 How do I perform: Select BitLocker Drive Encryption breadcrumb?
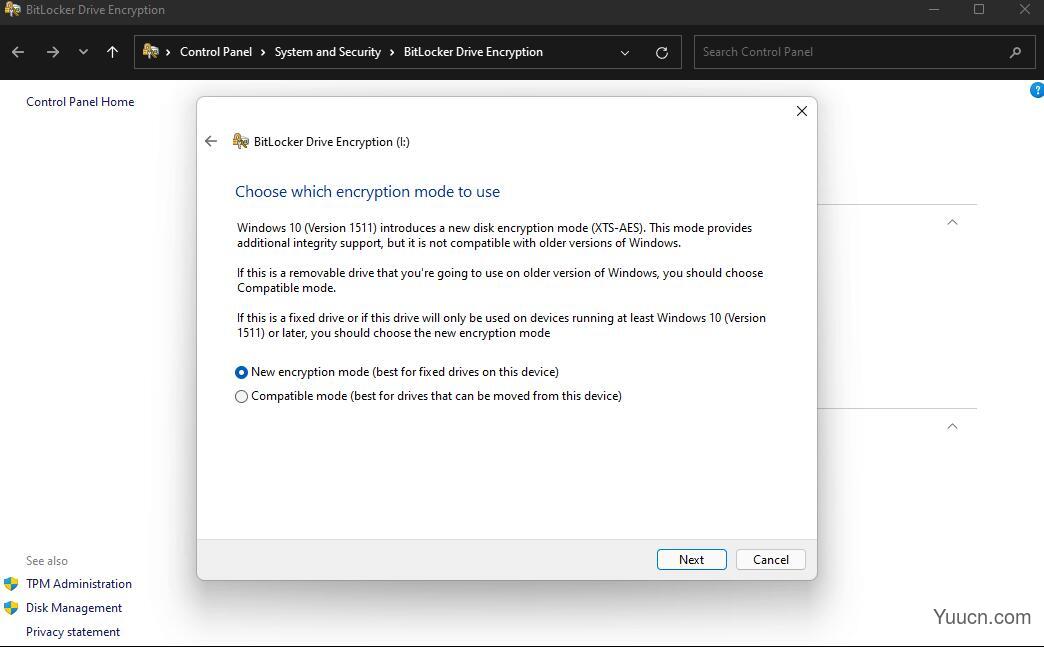[x=473, y=52]
